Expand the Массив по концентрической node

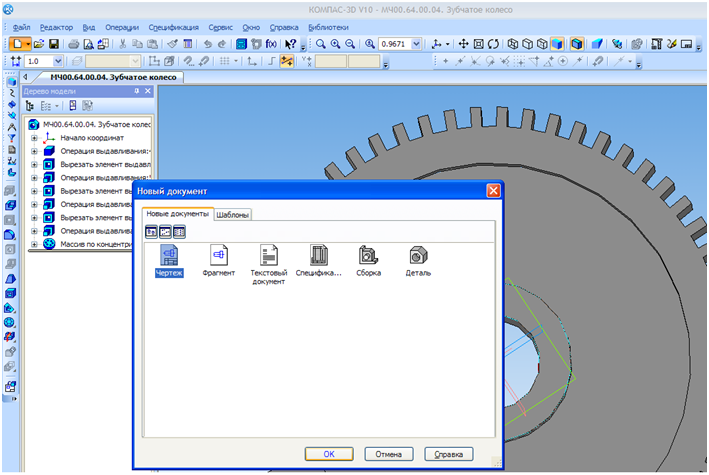click(x=34, y=244)
